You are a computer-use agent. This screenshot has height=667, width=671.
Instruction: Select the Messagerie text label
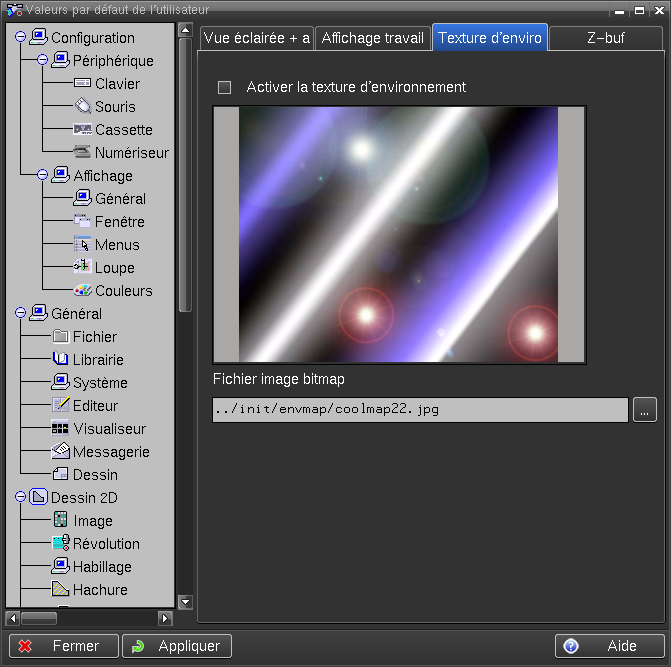pos(111,451)
